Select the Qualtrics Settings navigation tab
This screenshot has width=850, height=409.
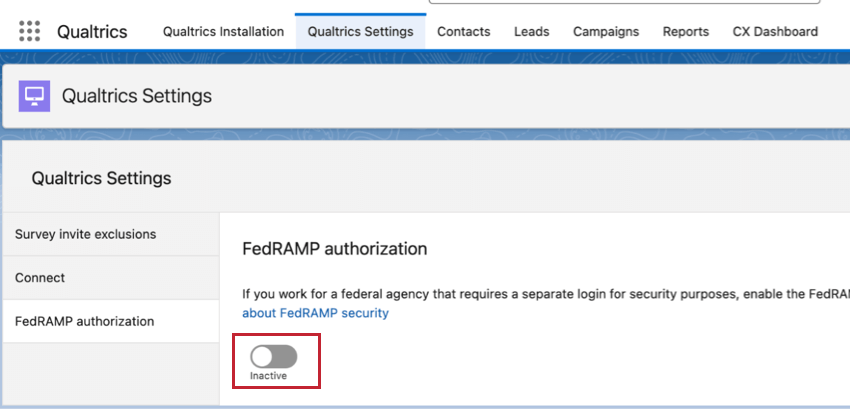[360, 31]
